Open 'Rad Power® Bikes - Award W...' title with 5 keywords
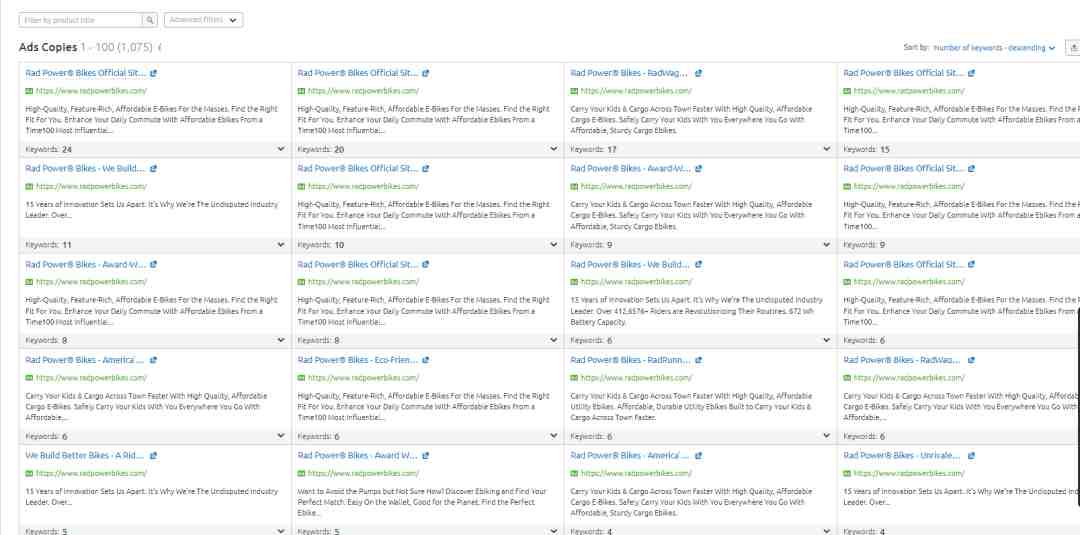This screenshot has width=1080, height=535. pos(357,456)
